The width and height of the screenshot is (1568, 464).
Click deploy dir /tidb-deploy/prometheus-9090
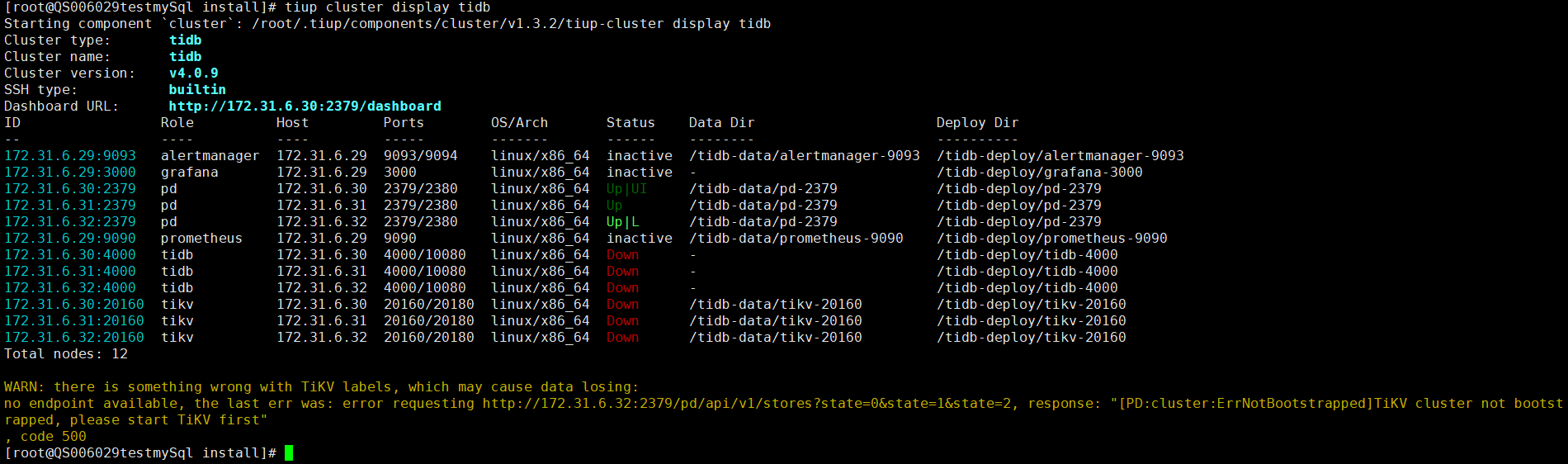tap(1052, 239)
